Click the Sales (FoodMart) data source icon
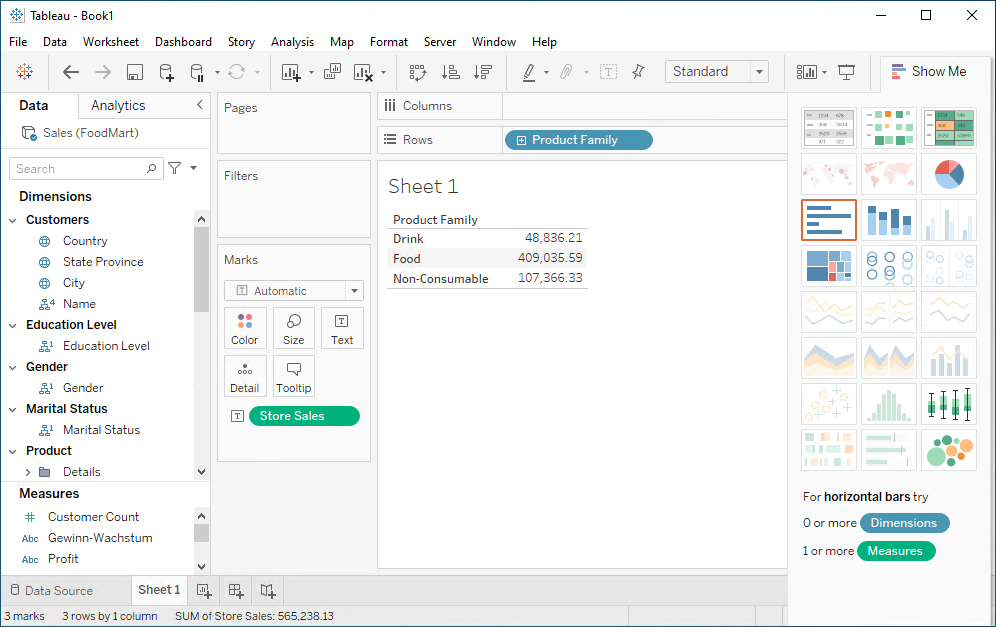The width and height of the screenshot is (996, 627). tap(29, 133)
